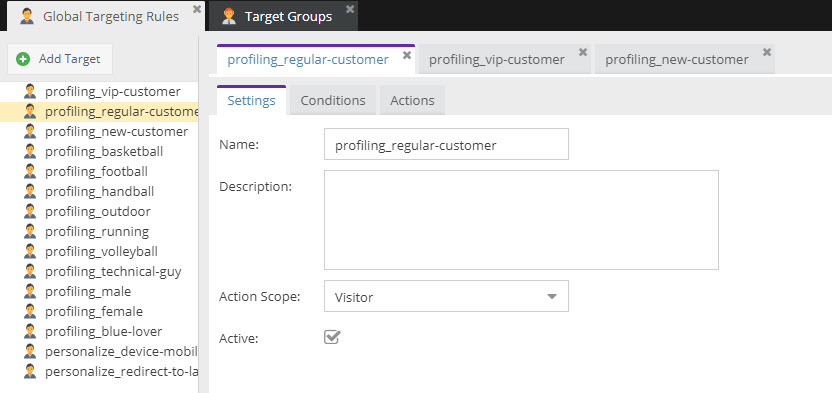832x393 pixels.
Task: Click into the Name input field
Action: [x=446, y=144]
